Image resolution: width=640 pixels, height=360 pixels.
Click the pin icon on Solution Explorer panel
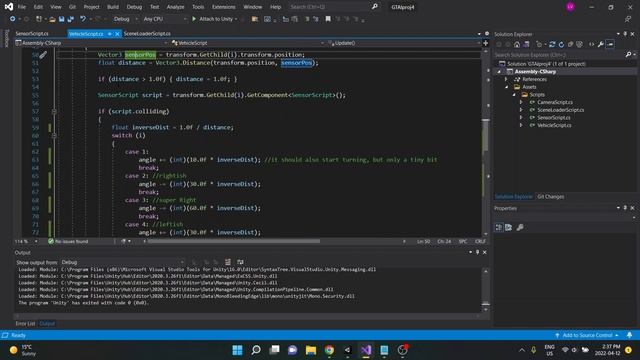pyautogui.click(x=625, y=34)
